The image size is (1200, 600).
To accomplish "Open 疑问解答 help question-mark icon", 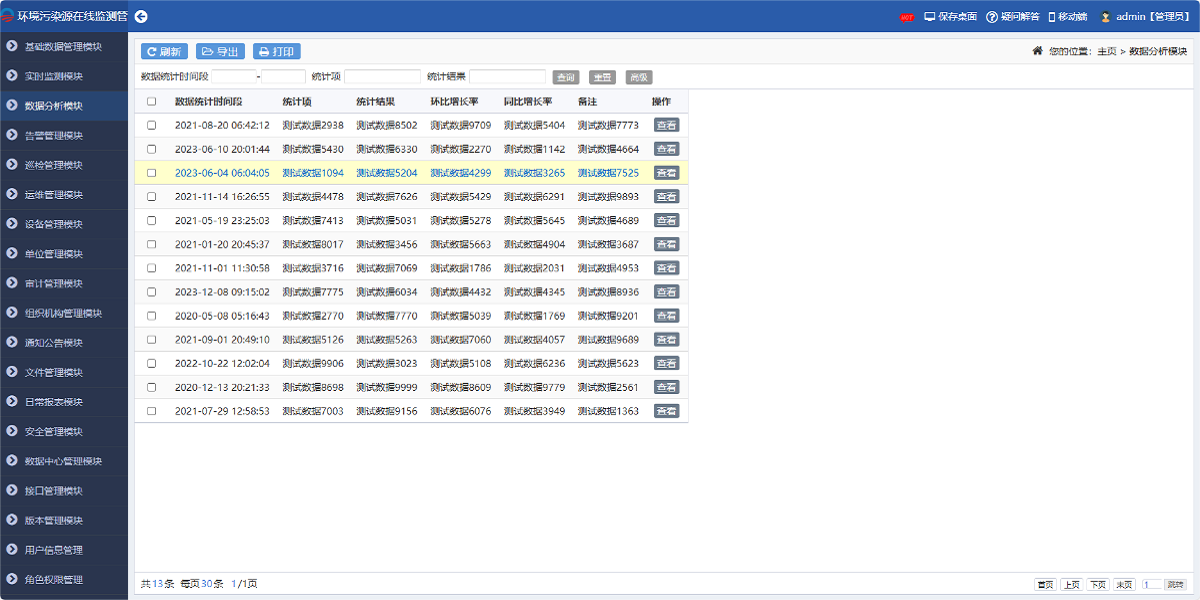I will point(992,17).
